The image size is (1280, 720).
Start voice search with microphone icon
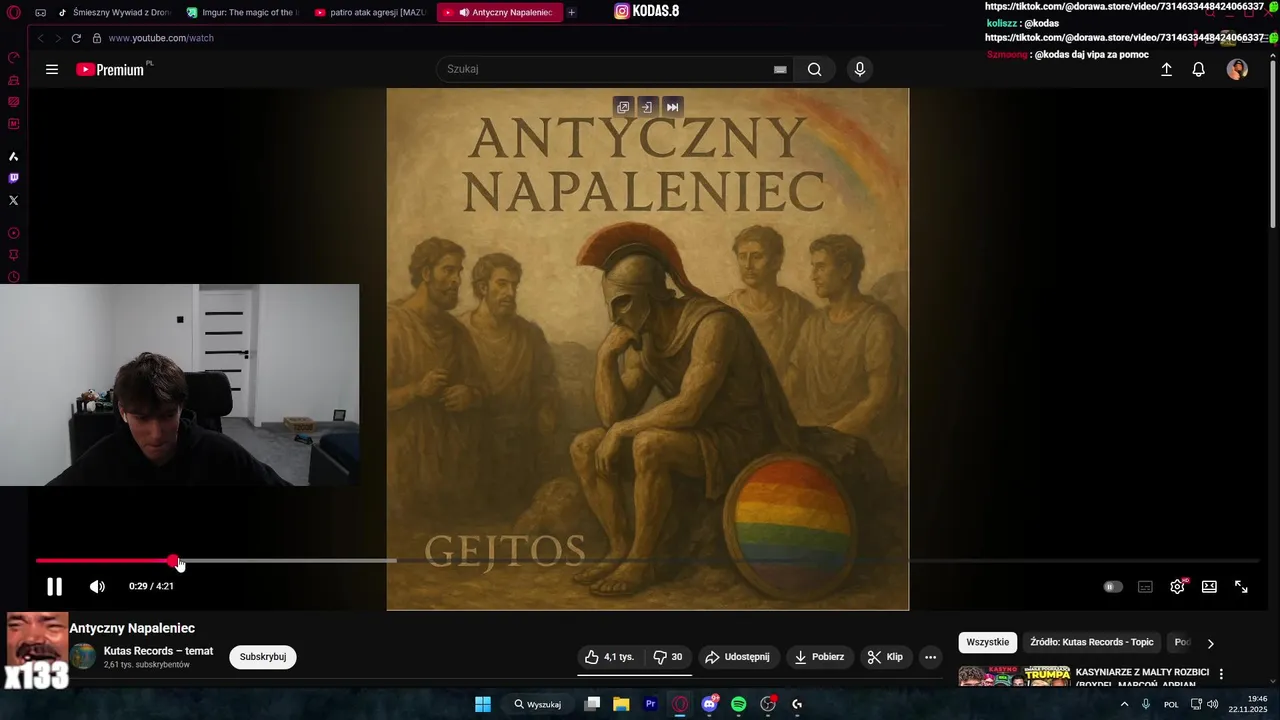point(859,69)
